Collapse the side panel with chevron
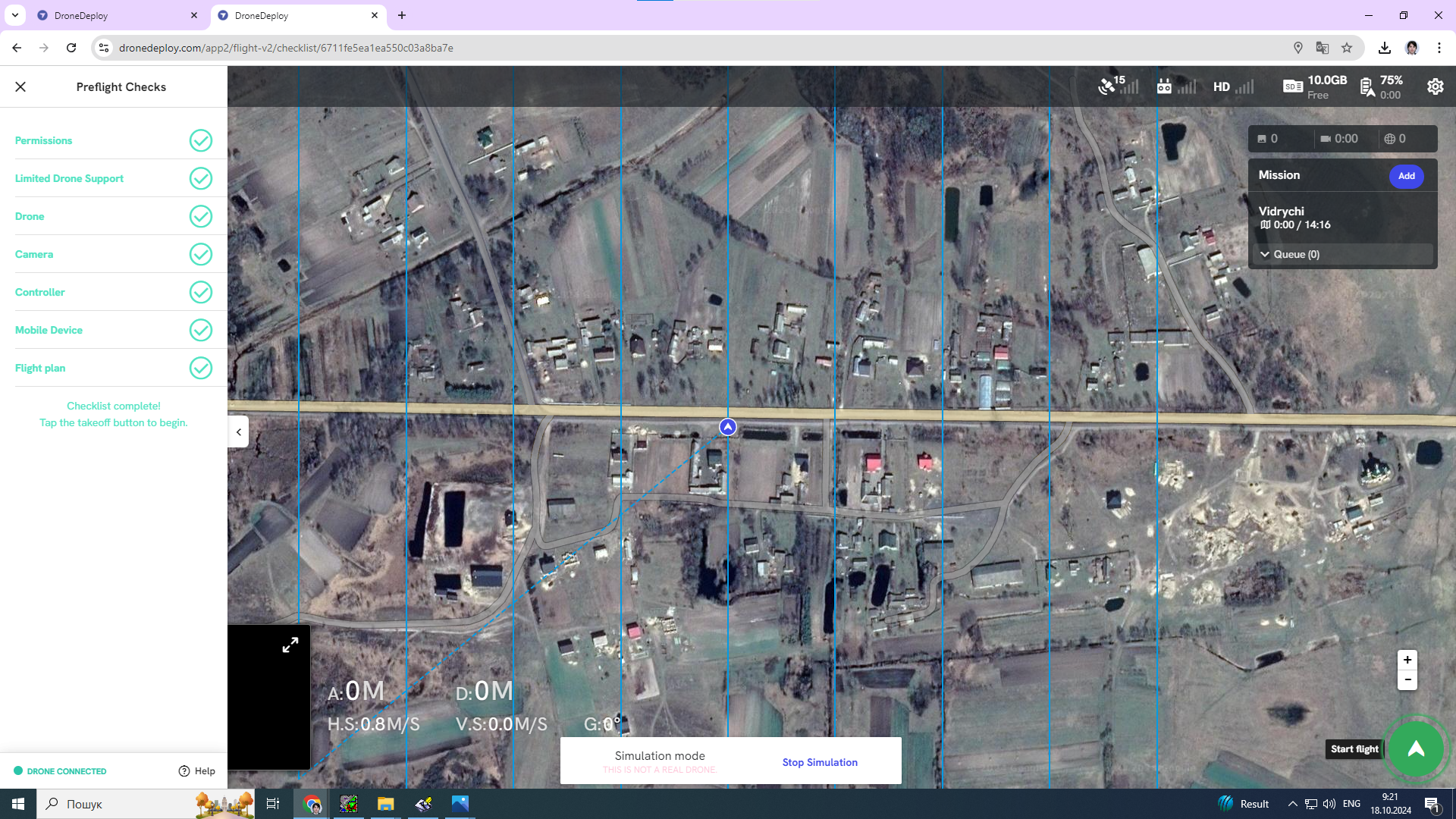Image resolution: width=1456 pixels, height=819 pixels. [238, 432]
